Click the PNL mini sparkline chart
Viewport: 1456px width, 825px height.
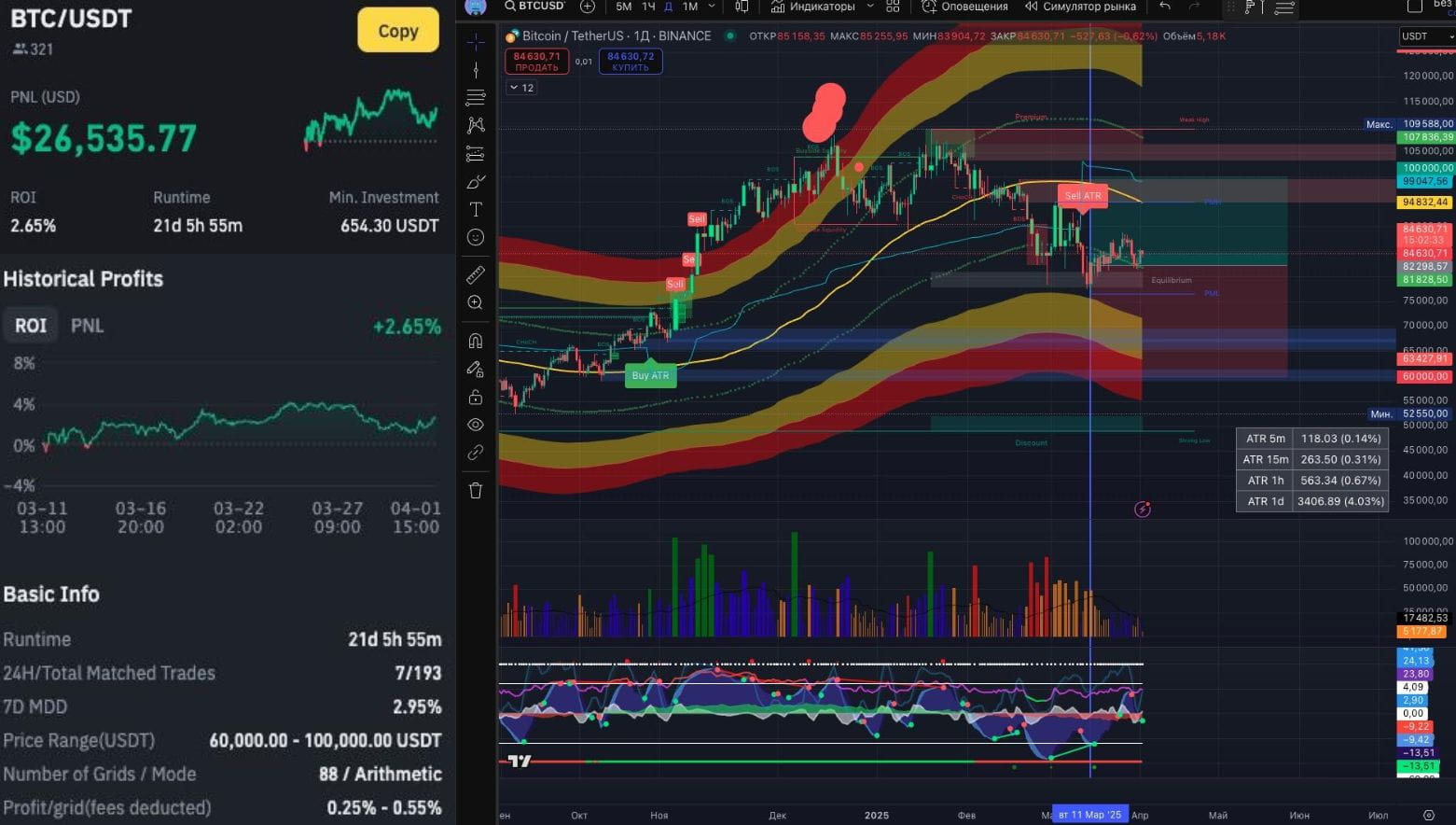click(x=371, y=119)
